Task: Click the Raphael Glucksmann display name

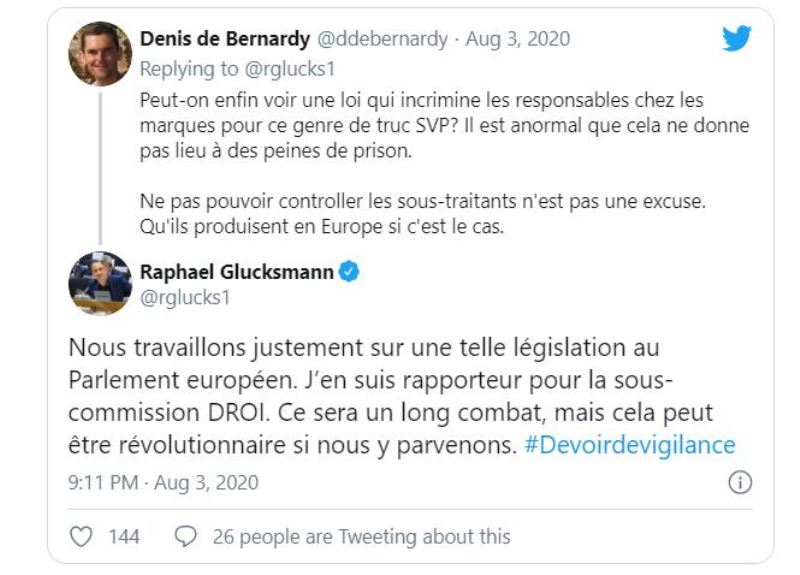Action: tap(236, 272)
